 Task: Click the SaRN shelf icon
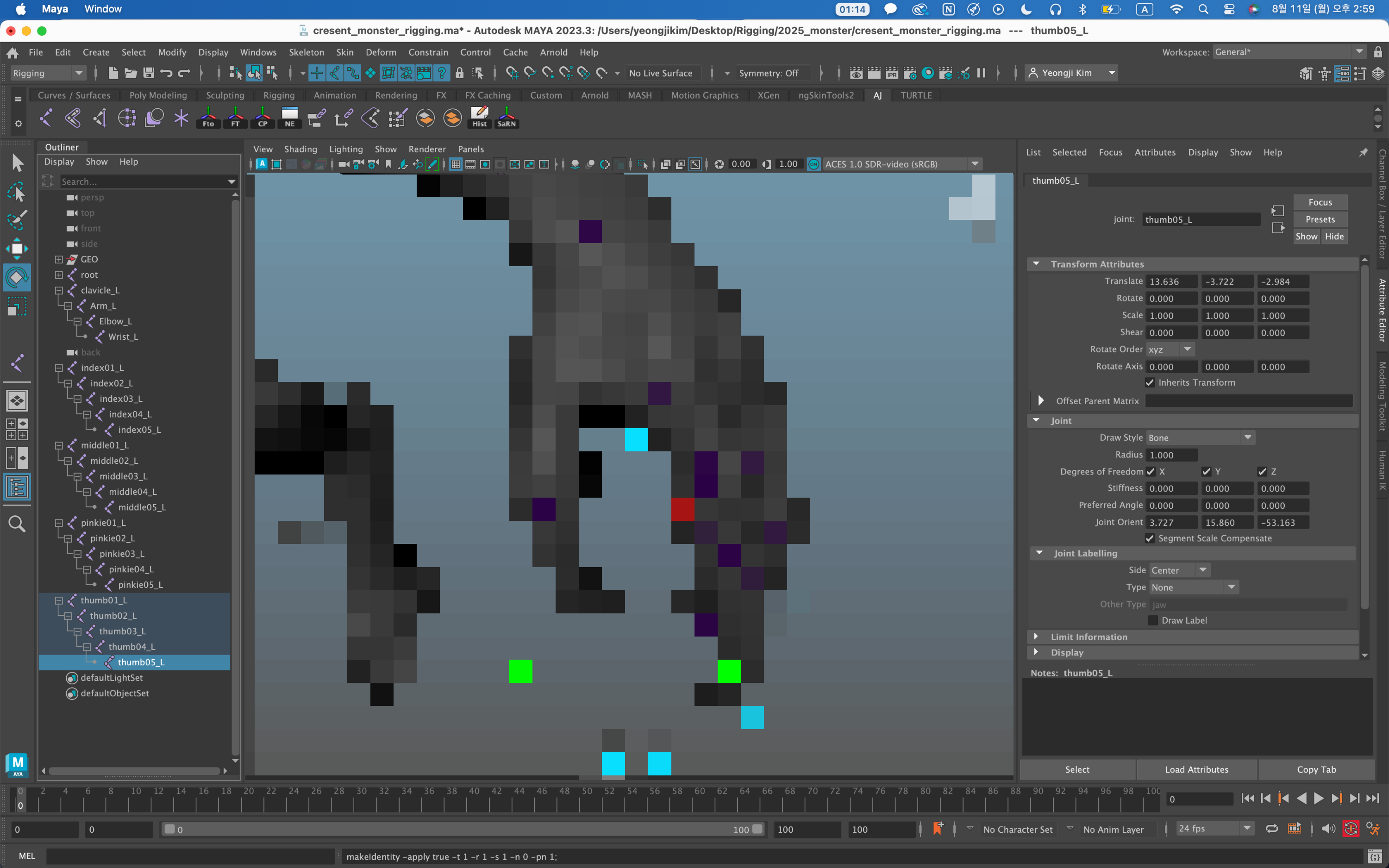click(506, 117)
